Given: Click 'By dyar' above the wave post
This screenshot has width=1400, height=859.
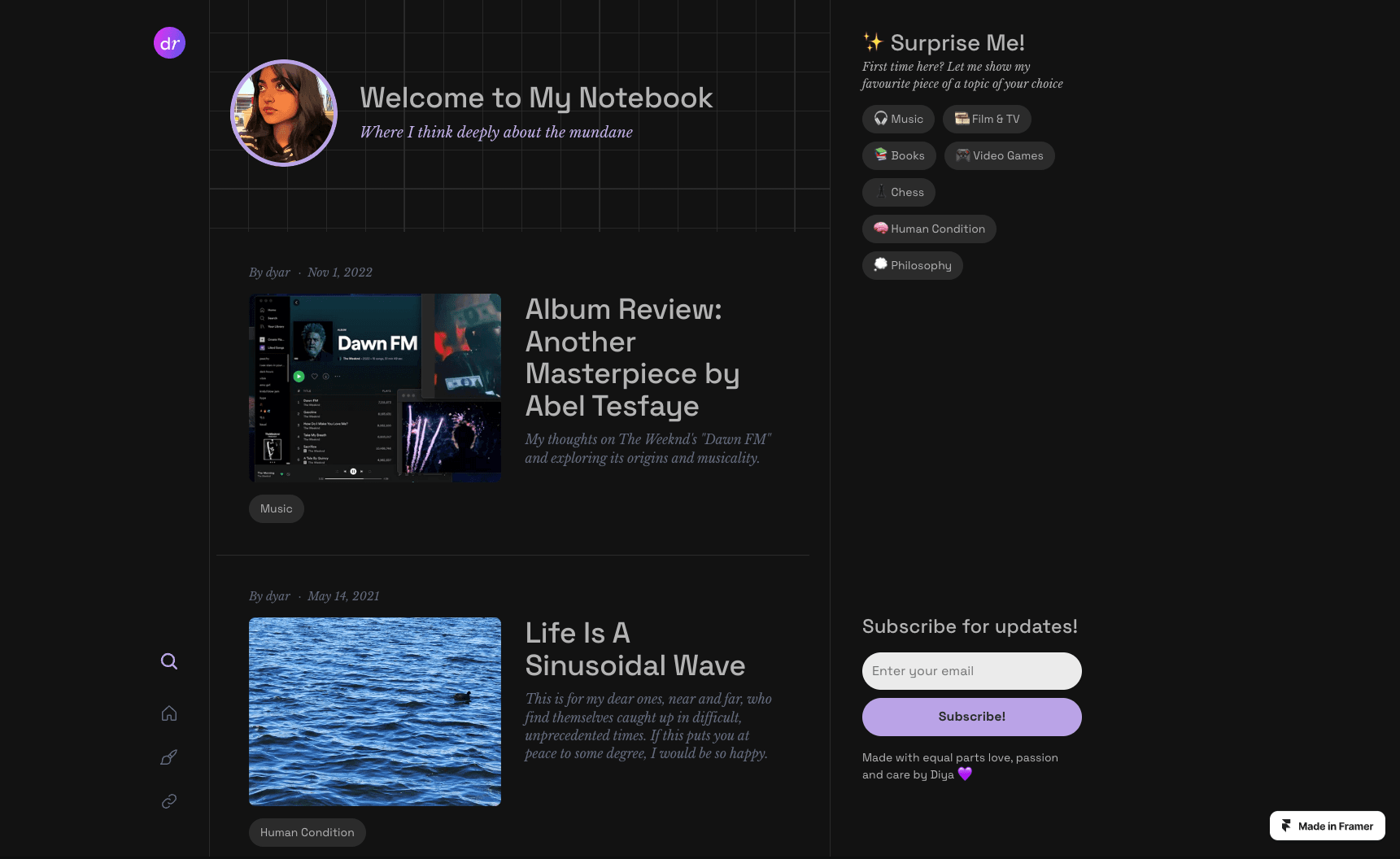Looking at the screenshot, I should [x=269, y=596].
